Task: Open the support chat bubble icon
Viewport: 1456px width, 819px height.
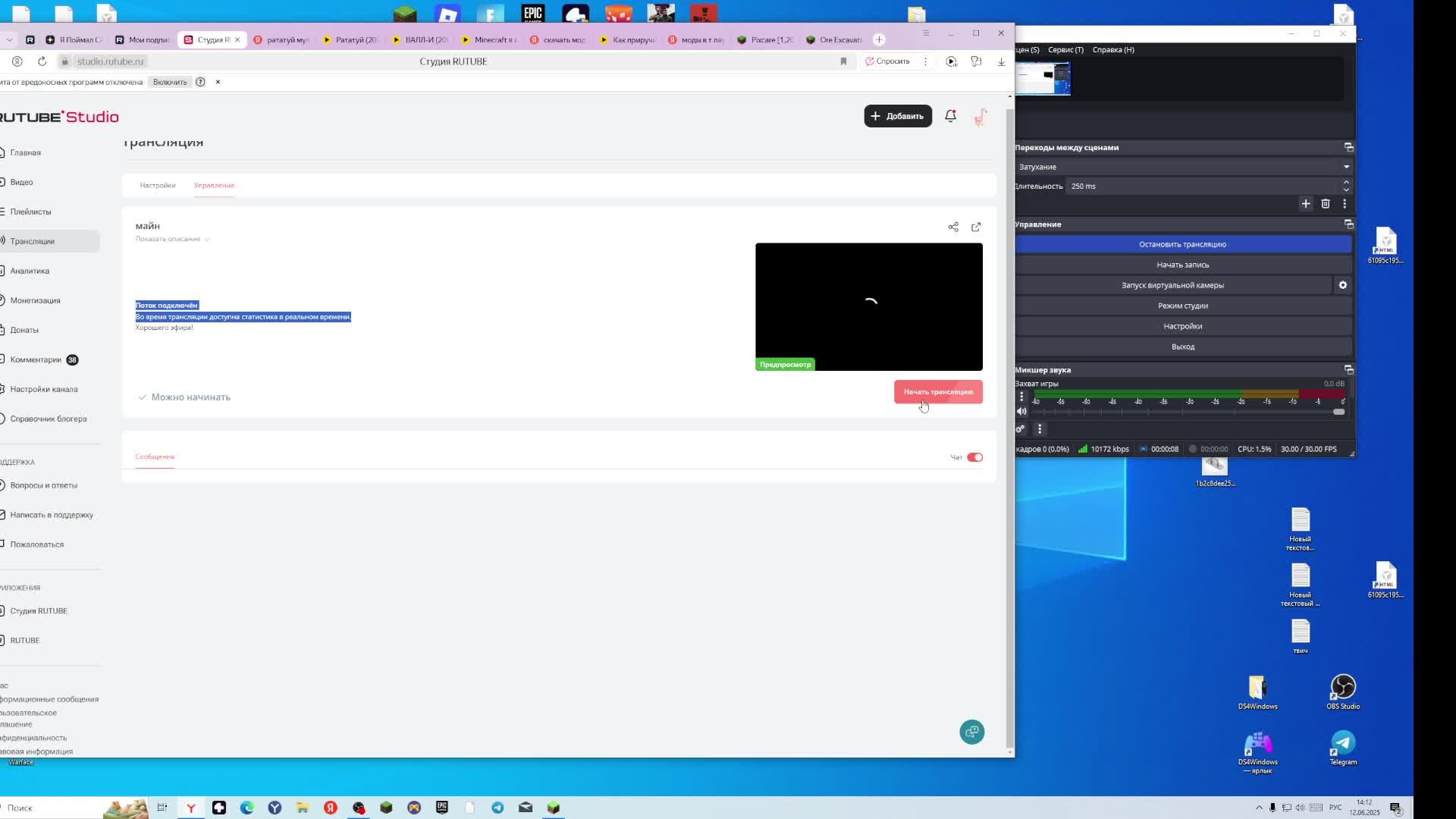Action: click(971, 732)
